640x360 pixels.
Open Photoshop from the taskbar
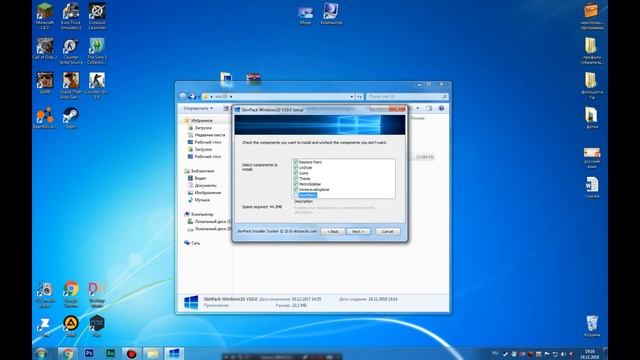[89, 353]
